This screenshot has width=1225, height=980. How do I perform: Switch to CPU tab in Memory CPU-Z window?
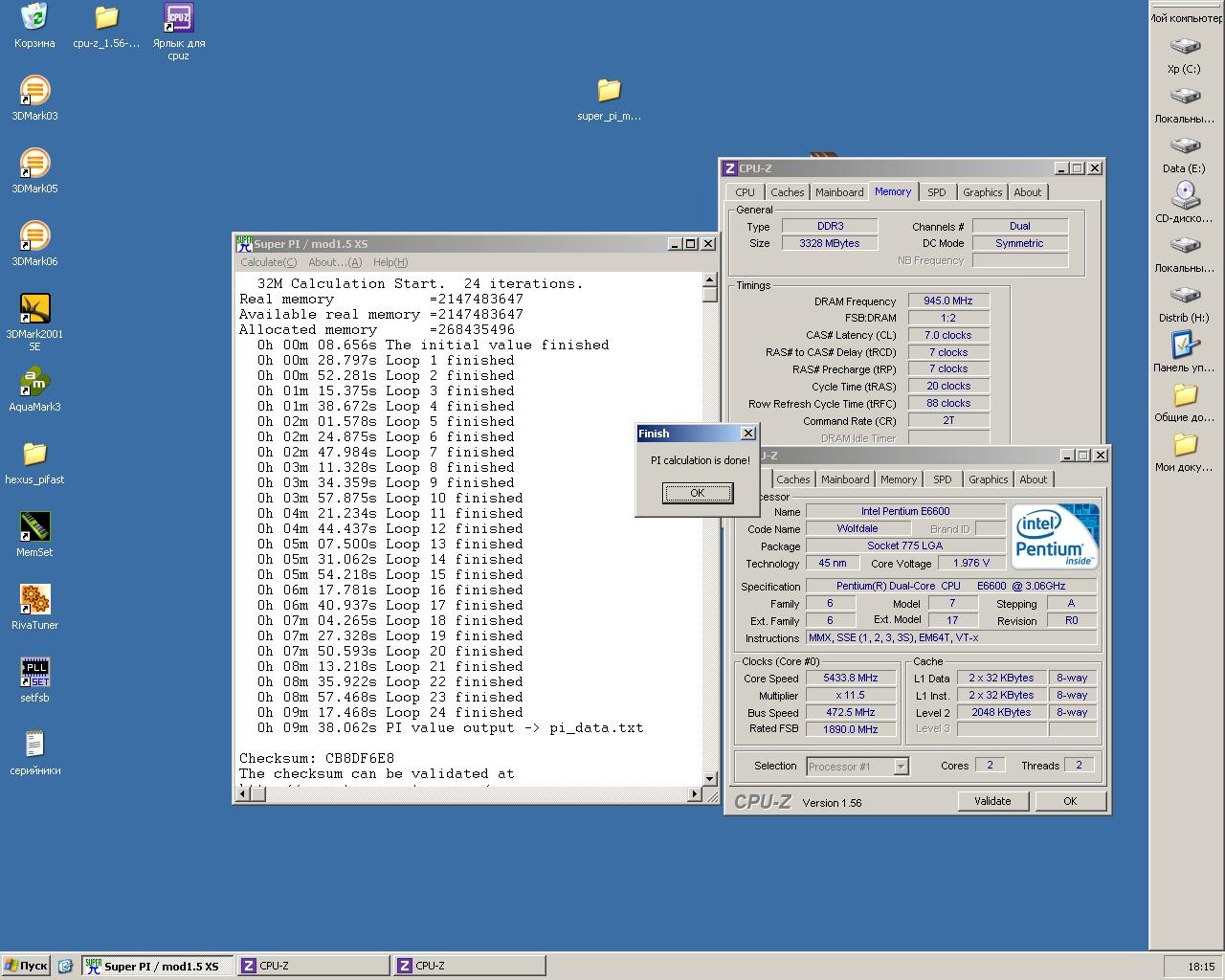(746, 192)
